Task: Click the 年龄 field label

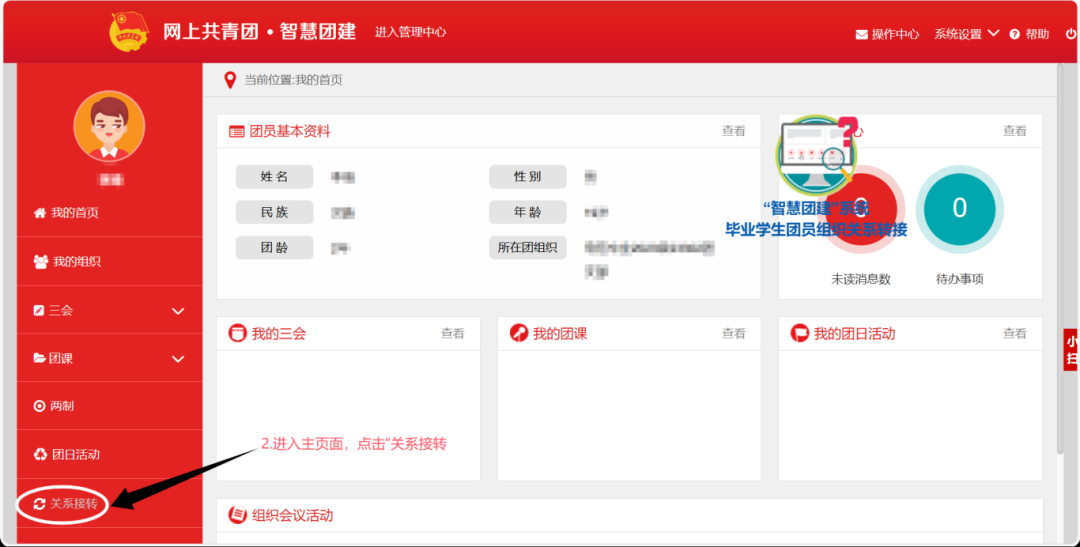Action: (x=528, y=212)
